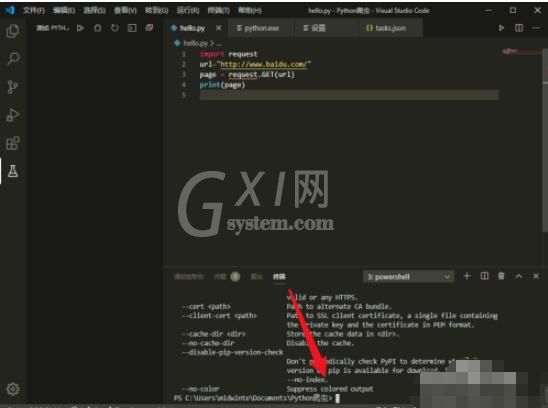
Task: Click the --cache-dir <dir> terminal text
Action: pyautogui.click(x=214, y=334)
